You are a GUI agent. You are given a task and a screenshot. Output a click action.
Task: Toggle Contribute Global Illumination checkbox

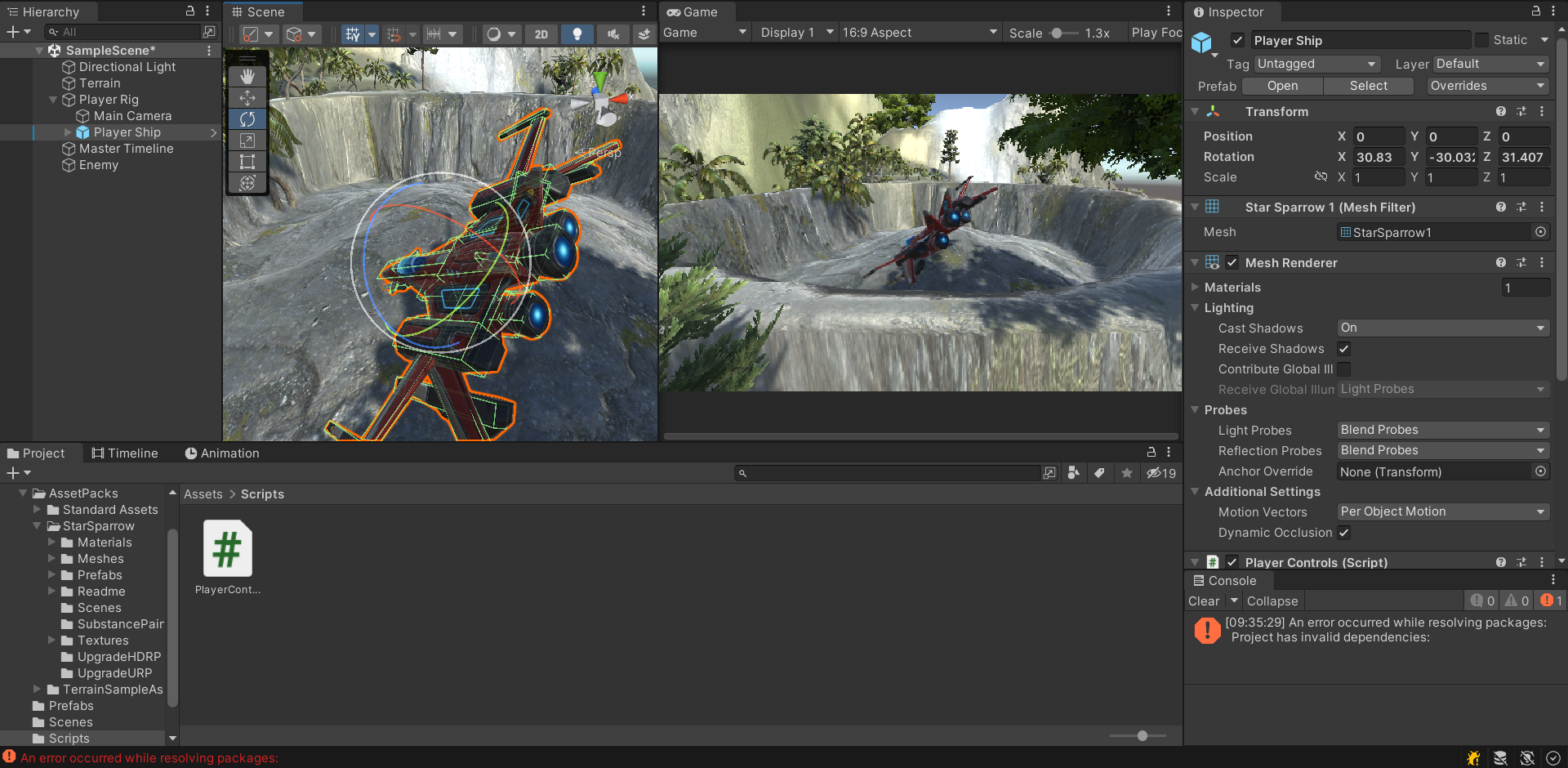click(x=1343, y=369)
